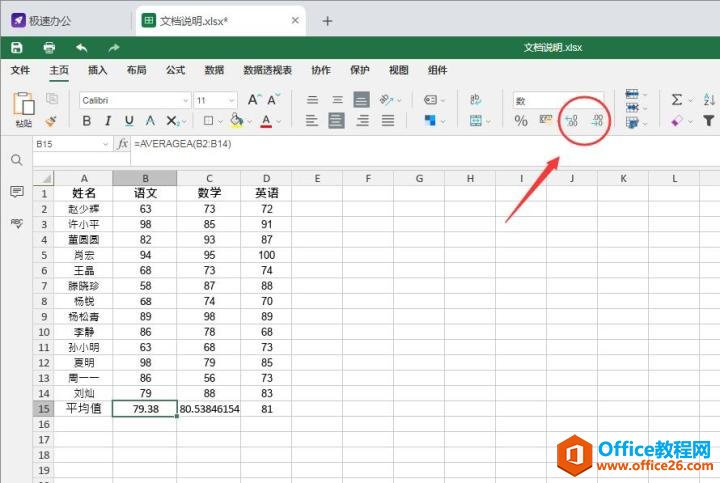
Task: Click the fx insert function button
Action: point(122,144)
